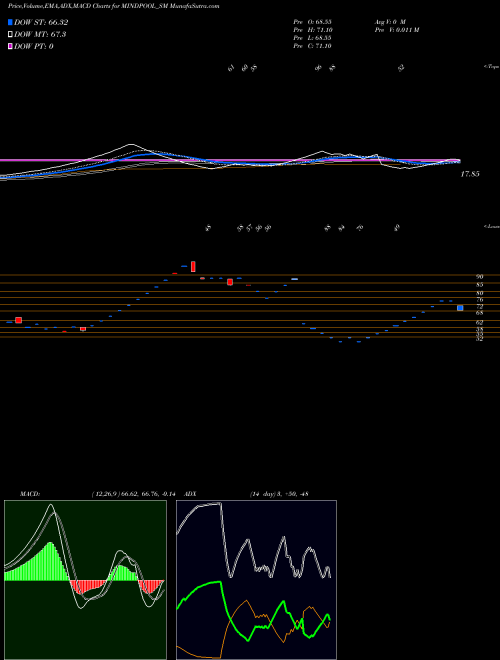Click the 62 price axis label

coord(479,322)
